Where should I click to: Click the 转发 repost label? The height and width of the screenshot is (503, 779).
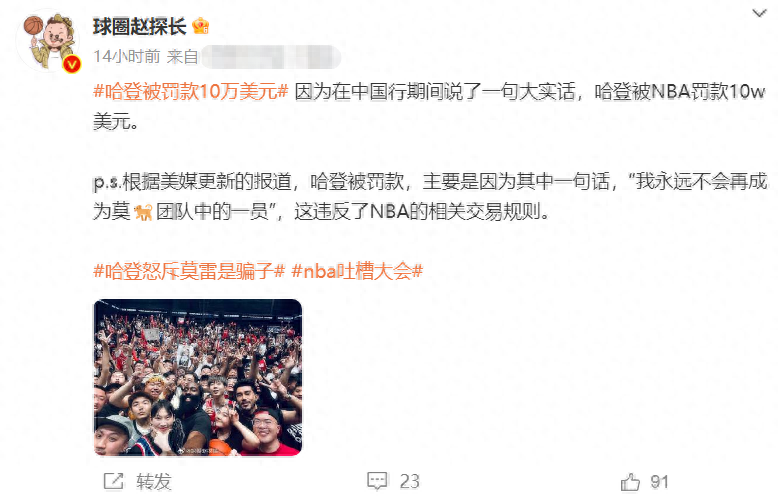(154, 482)
